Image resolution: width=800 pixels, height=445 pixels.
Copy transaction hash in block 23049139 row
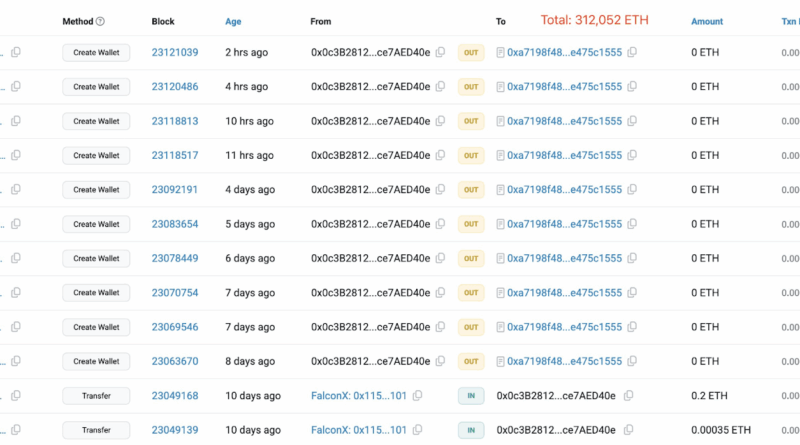pos(16,430)
